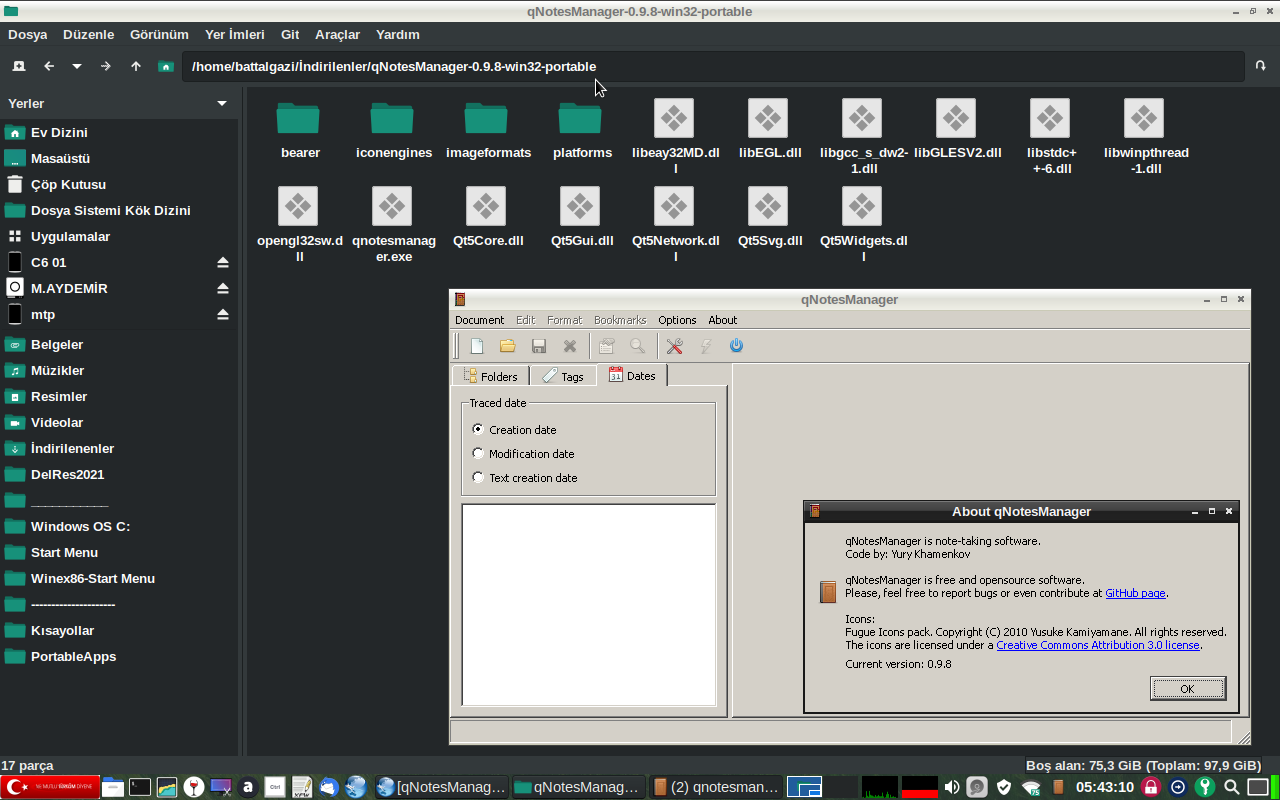Viewport: 1280px width, 800px height.
Task: Click the new tab icon in file manager toolbar
Action: pos(19,66)
